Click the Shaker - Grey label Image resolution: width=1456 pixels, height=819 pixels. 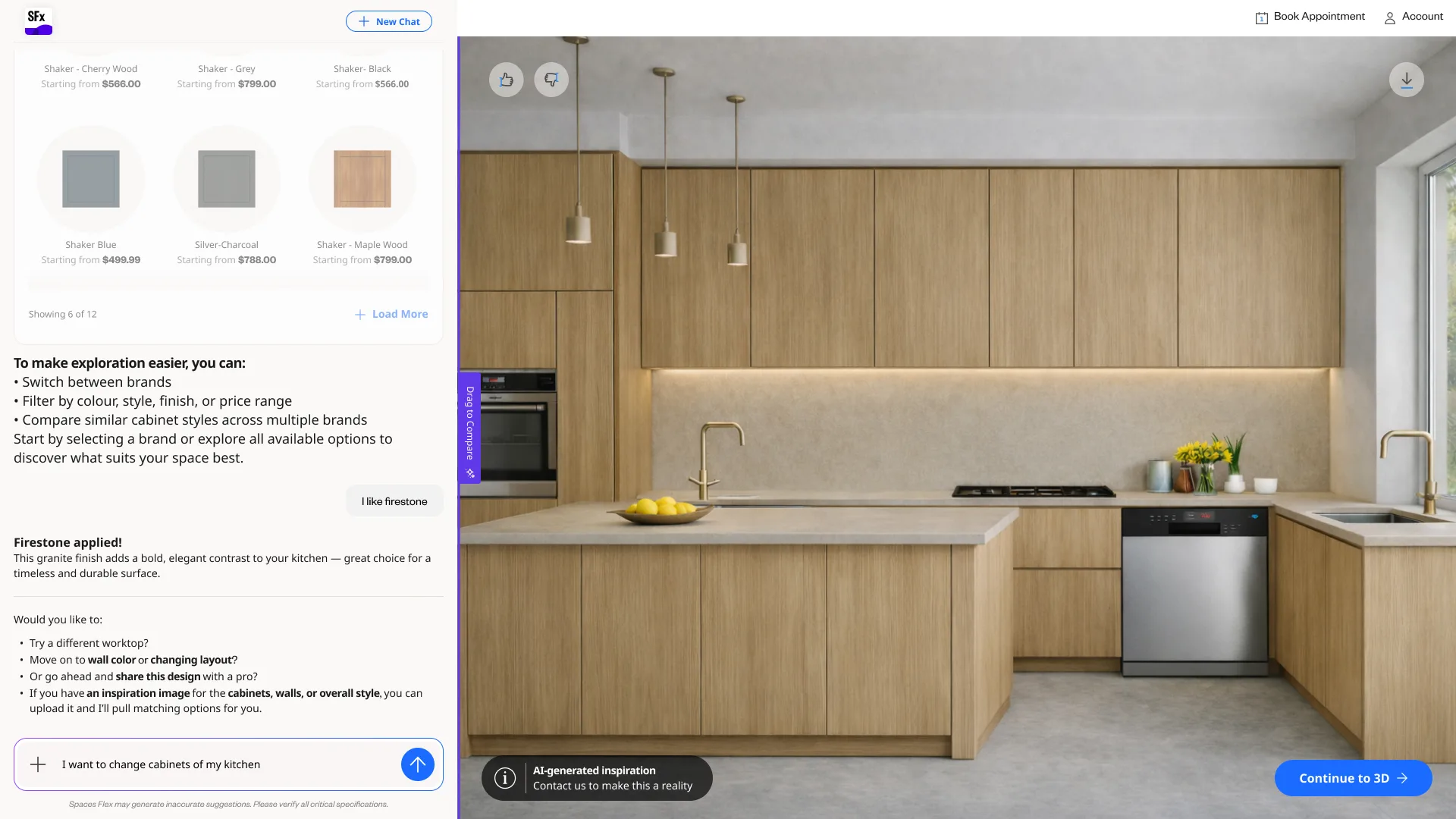click(x=227, y=69)
